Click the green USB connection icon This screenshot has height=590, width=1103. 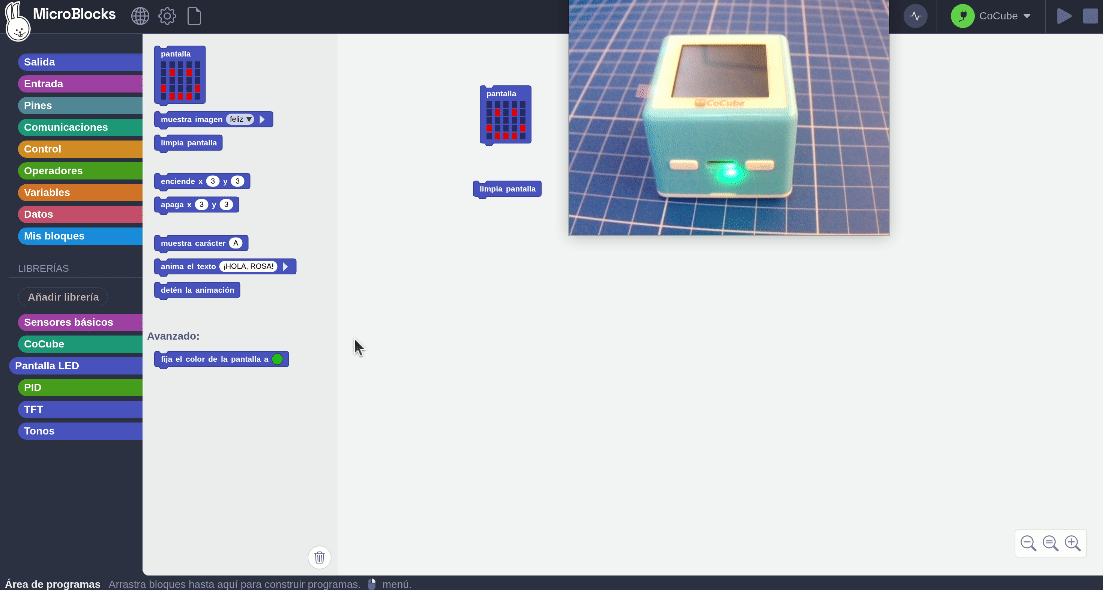[962, 16]
